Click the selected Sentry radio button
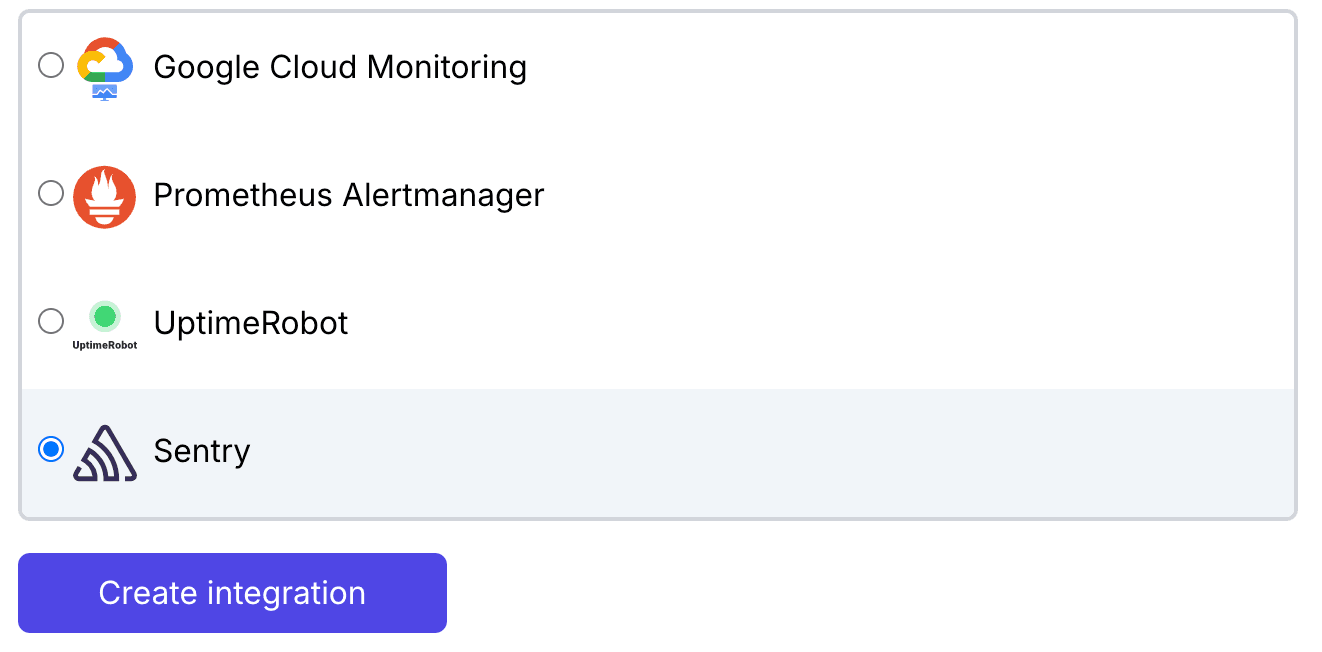 (51, 449)
